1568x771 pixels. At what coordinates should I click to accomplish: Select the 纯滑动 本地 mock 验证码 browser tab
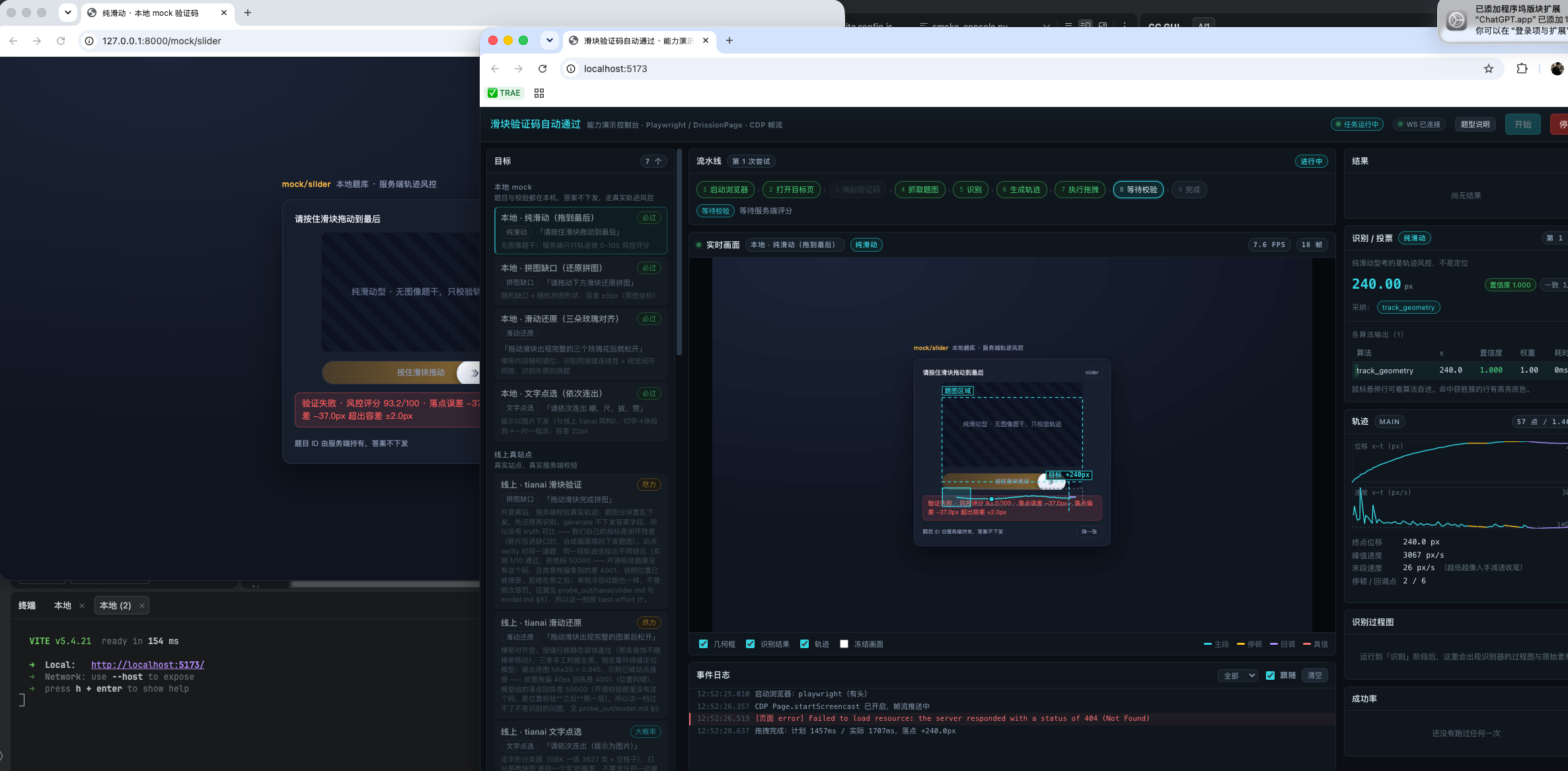[x=157, y=13]
